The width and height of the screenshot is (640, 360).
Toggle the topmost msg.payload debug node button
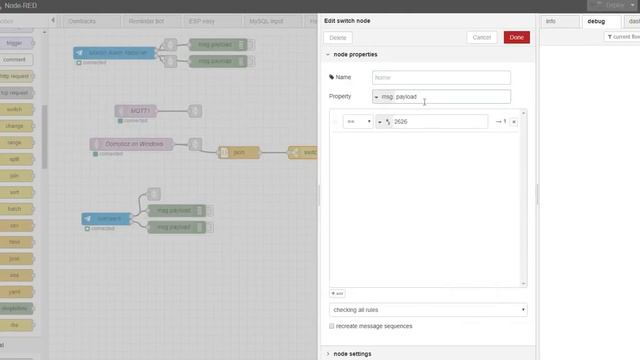click(x=252, y=44)
